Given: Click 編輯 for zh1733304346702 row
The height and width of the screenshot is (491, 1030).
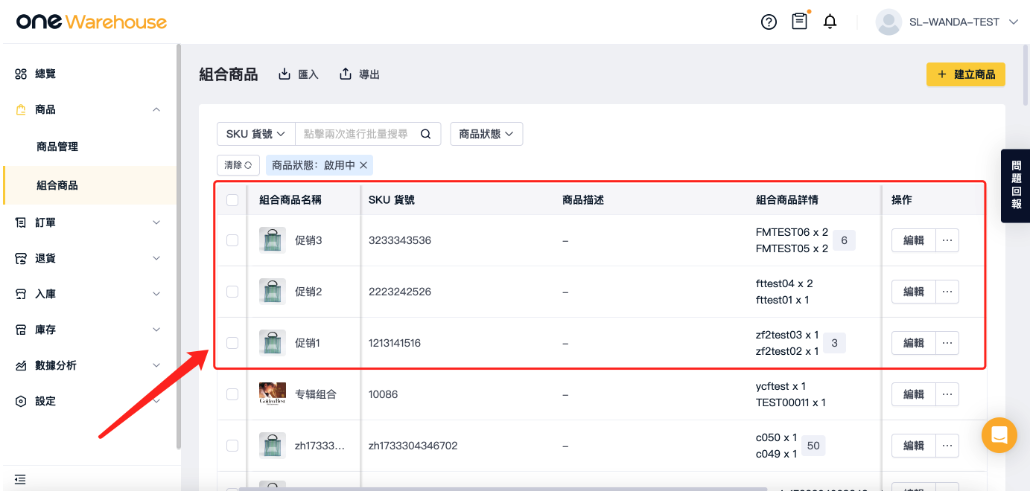Looking at the screenshot, I should (914, 446).
